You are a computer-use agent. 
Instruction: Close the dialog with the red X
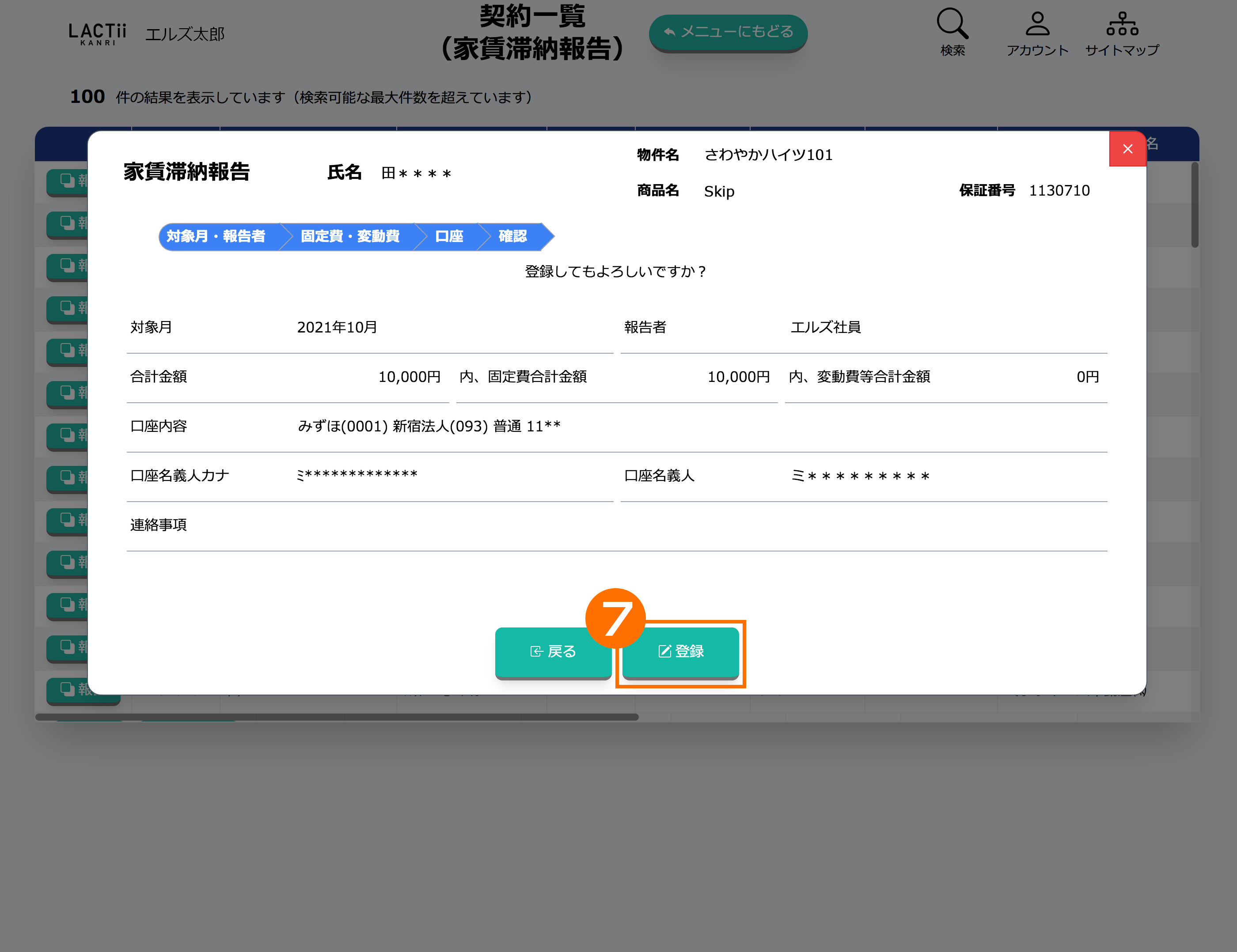1127,149
